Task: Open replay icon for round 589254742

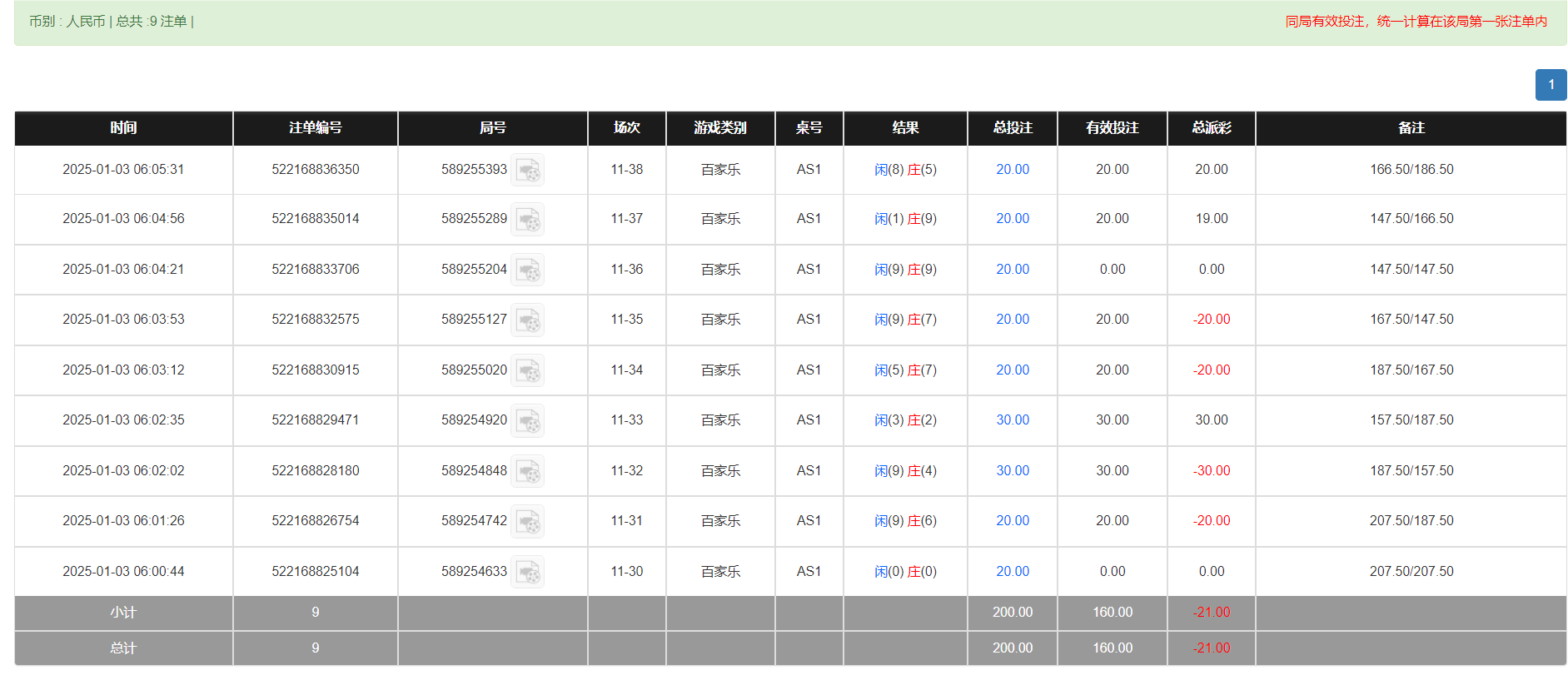Action: (527, 522)
